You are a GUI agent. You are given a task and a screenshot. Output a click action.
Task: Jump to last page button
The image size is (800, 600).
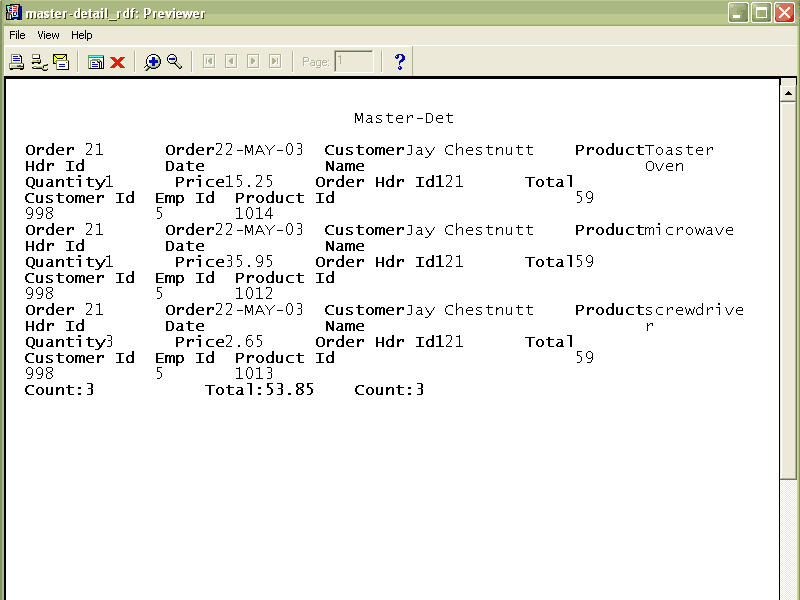[275, 62]
